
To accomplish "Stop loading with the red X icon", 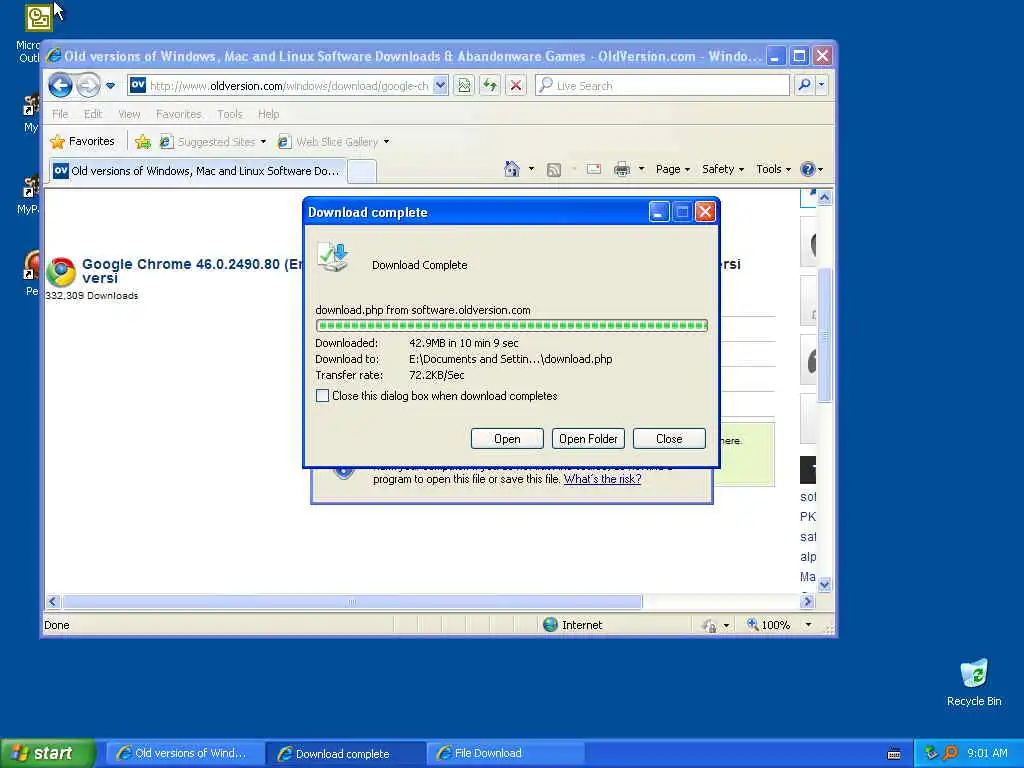I will point(516,86).
